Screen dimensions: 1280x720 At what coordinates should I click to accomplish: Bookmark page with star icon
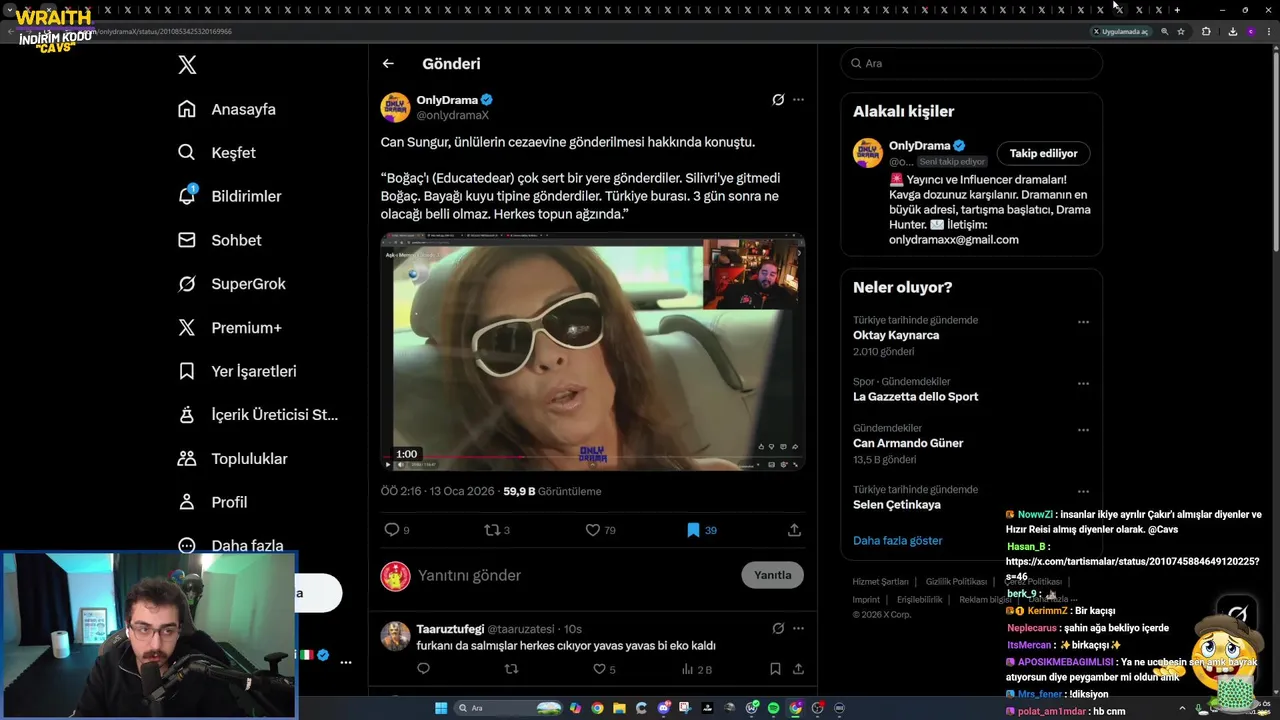click(x=1181, y=31)
